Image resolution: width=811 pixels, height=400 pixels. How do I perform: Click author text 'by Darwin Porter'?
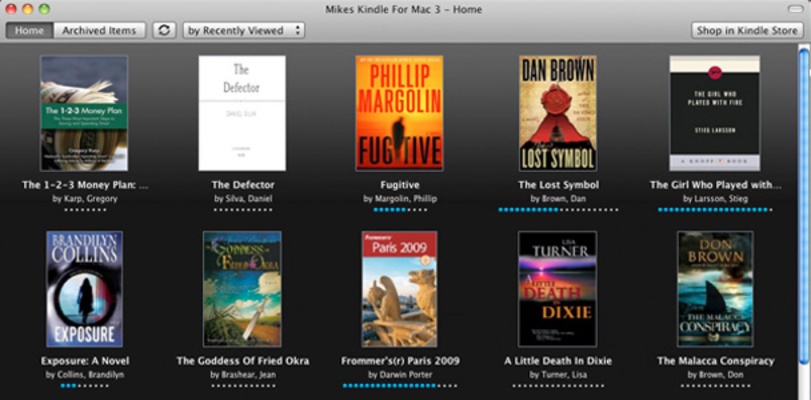tap(400, 375)
